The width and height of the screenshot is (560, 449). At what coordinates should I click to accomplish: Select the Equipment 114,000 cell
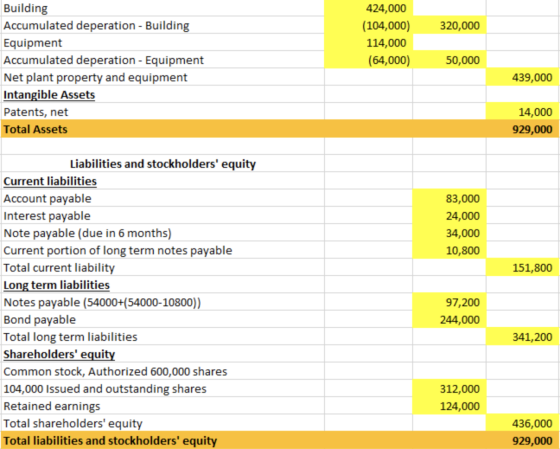(x=369, y=43)
